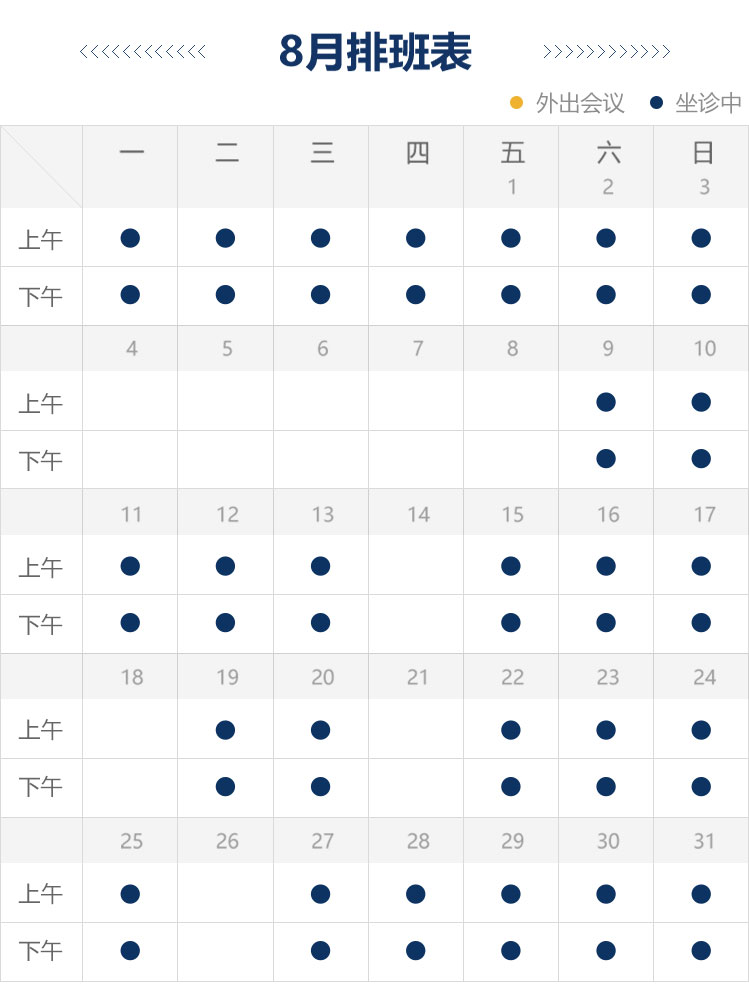Click the navy 坐诊中 legend dot
Image resolution: width=749 pixels, height=1000 pixels.
[x=656, y=103]
